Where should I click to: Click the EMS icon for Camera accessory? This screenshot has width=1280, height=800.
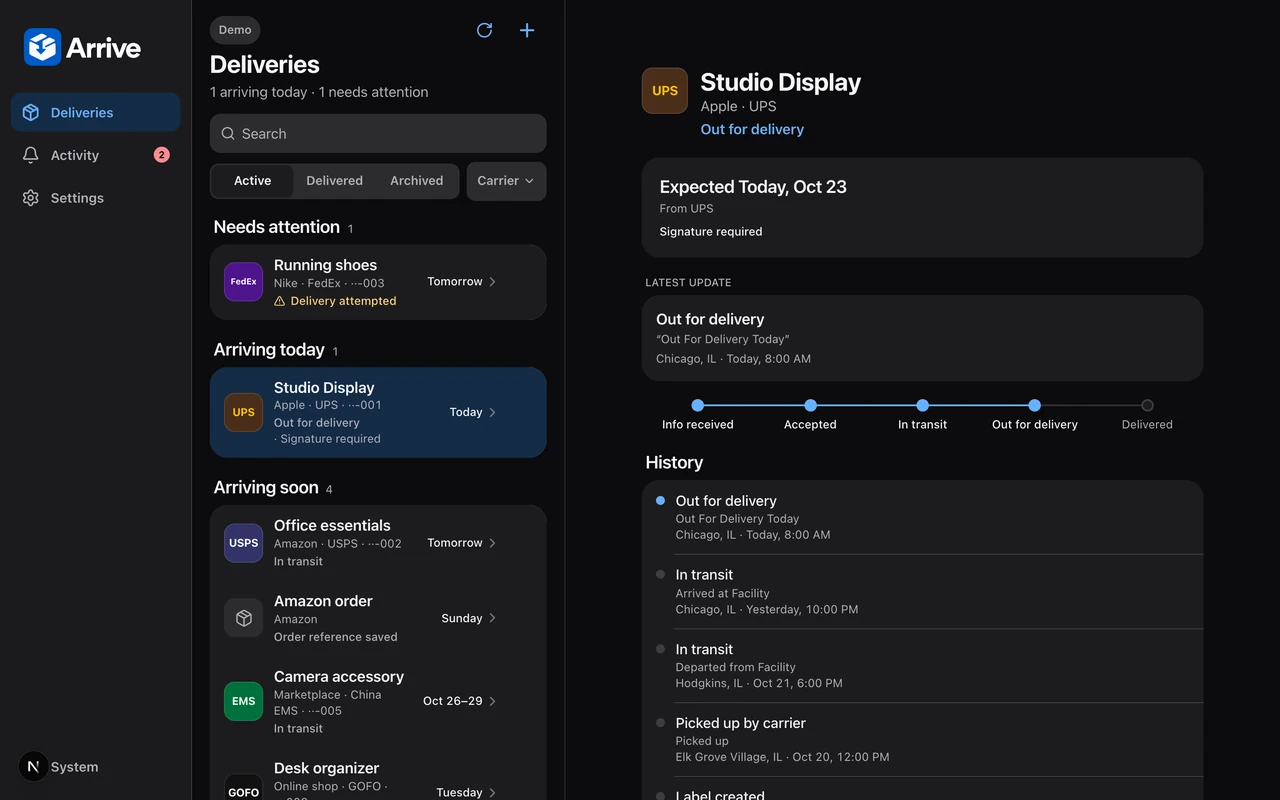tap(243, 701)
